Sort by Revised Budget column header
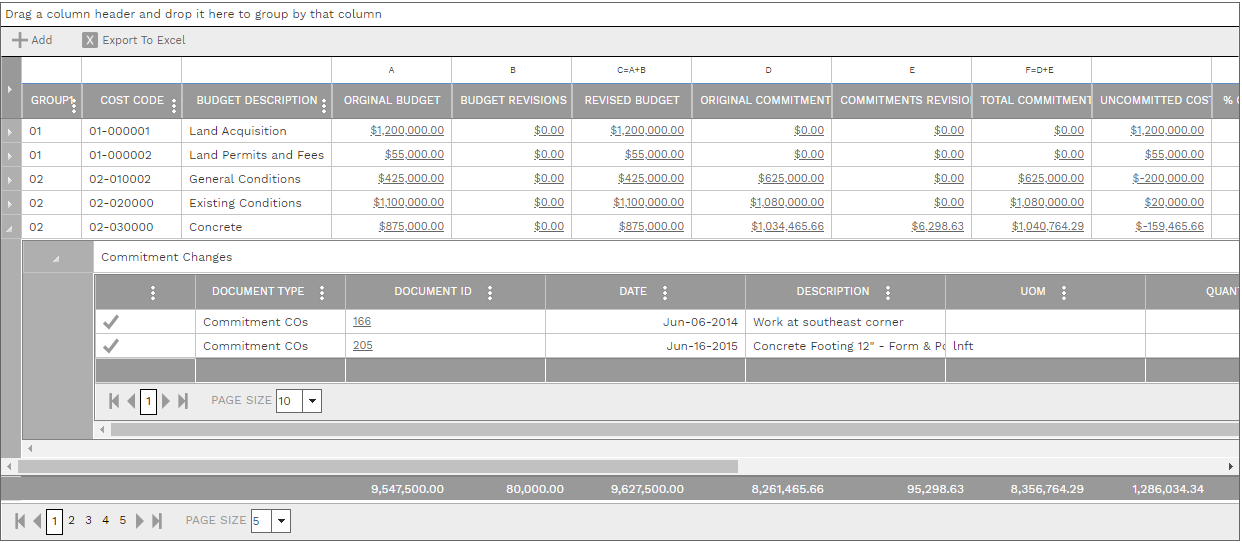Screen dimensions: 1242x543 point(631,100)
